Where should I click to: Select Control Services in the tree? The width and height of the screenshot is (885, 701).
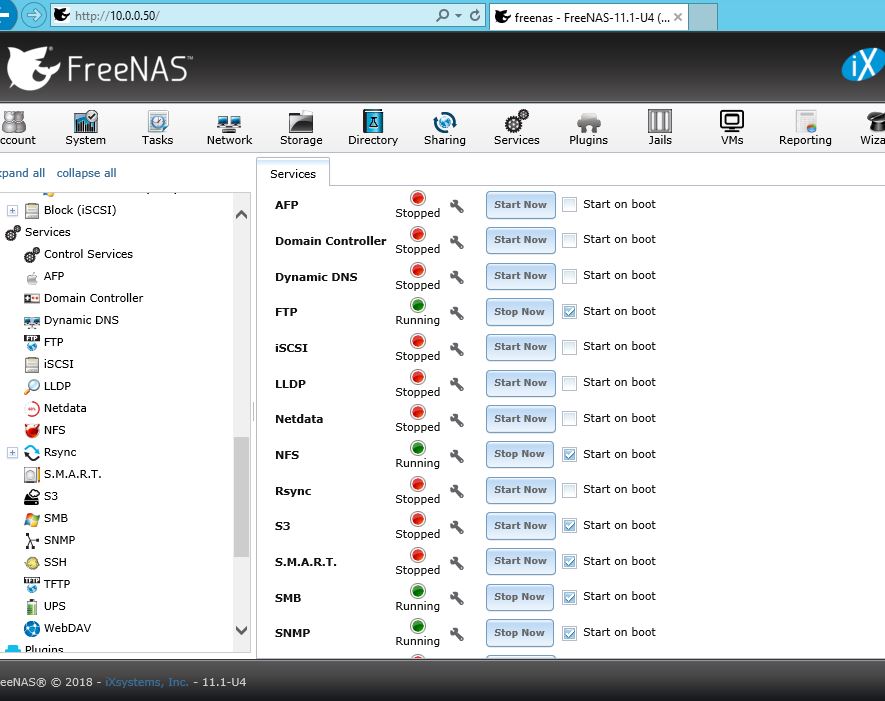tap(88, 254)
